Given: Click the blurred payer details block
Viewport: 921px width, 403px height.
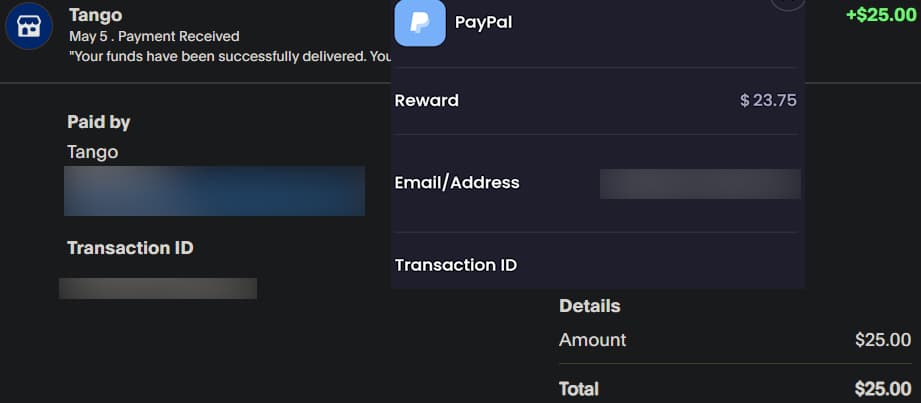Looking at the screenshot, I should click(214, 191).
